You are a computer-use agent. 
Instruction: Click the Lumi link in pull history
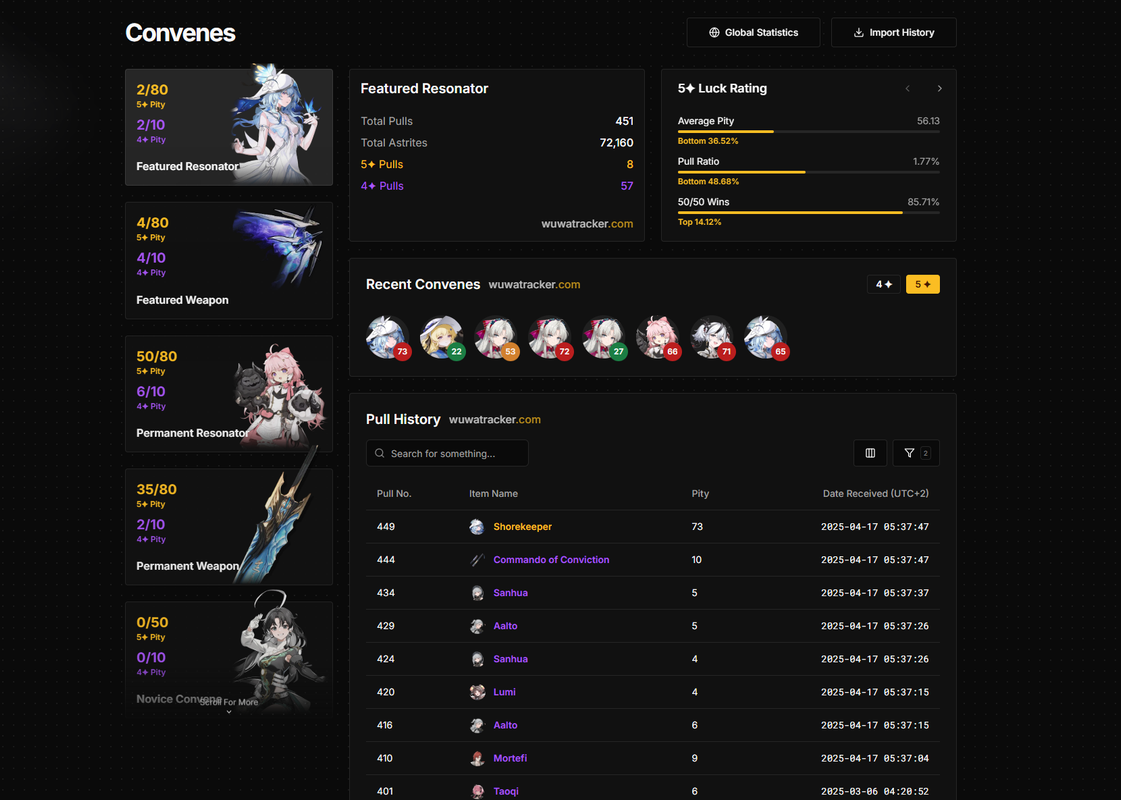[504, 692]
